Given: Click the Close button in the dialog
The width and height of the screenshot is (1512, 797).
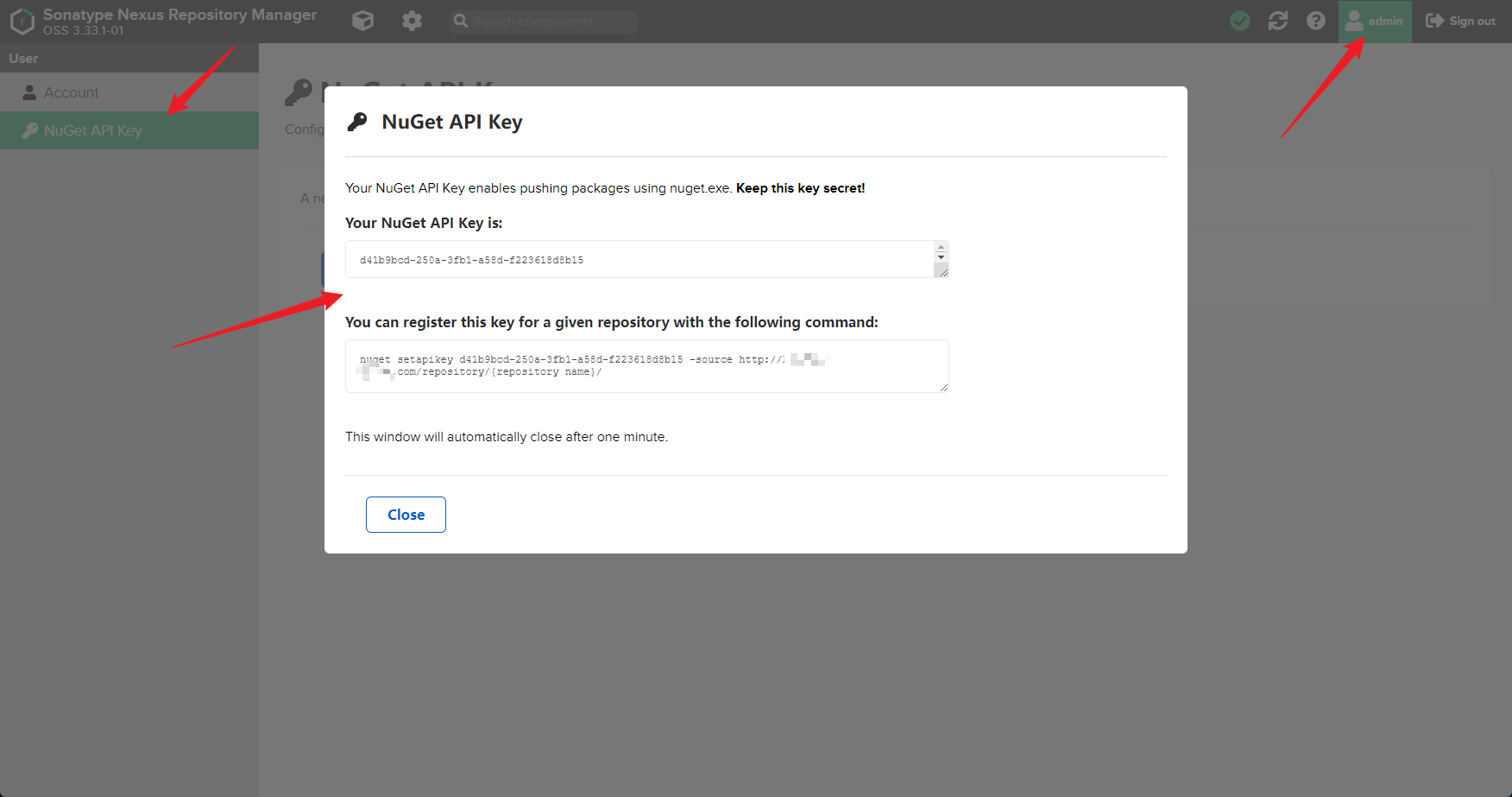Looking at the screenshot, I should (x=406, y=515).
